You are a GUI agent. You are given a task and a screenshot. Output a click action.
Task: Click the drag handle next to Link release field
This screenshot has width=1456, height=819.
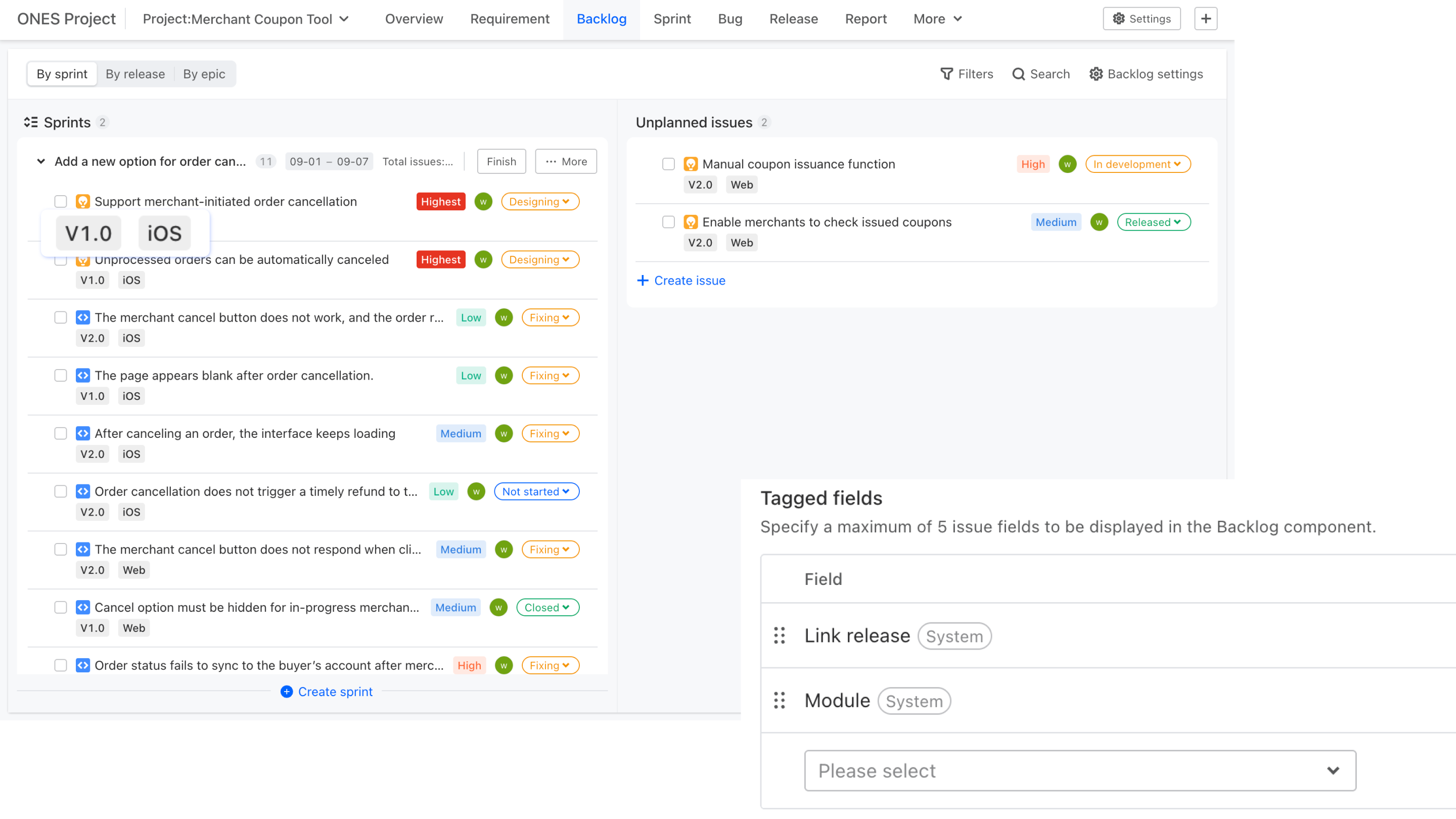[780, 635]
